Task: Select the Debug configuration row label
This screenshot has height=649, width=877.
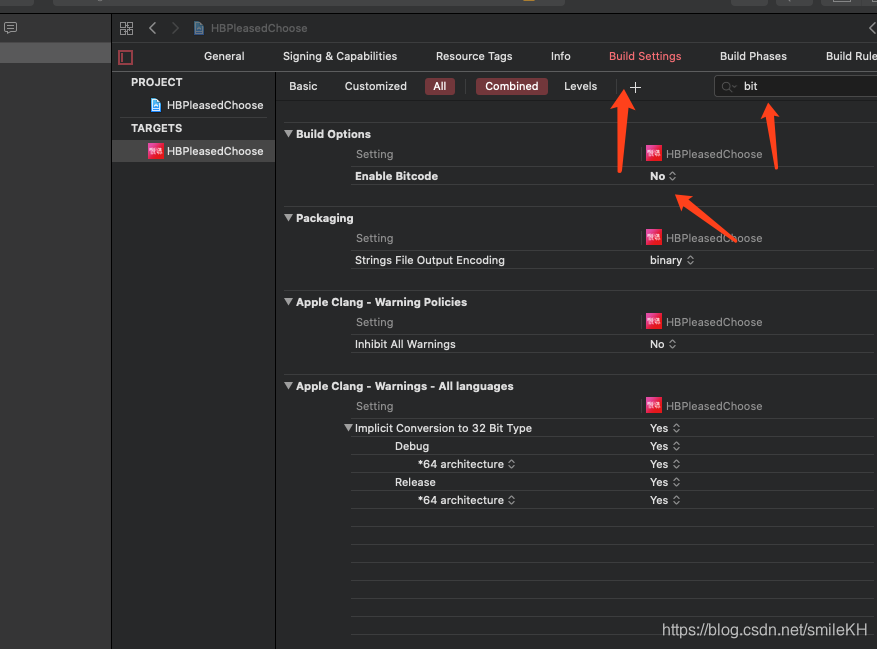Action: (412, 446)
